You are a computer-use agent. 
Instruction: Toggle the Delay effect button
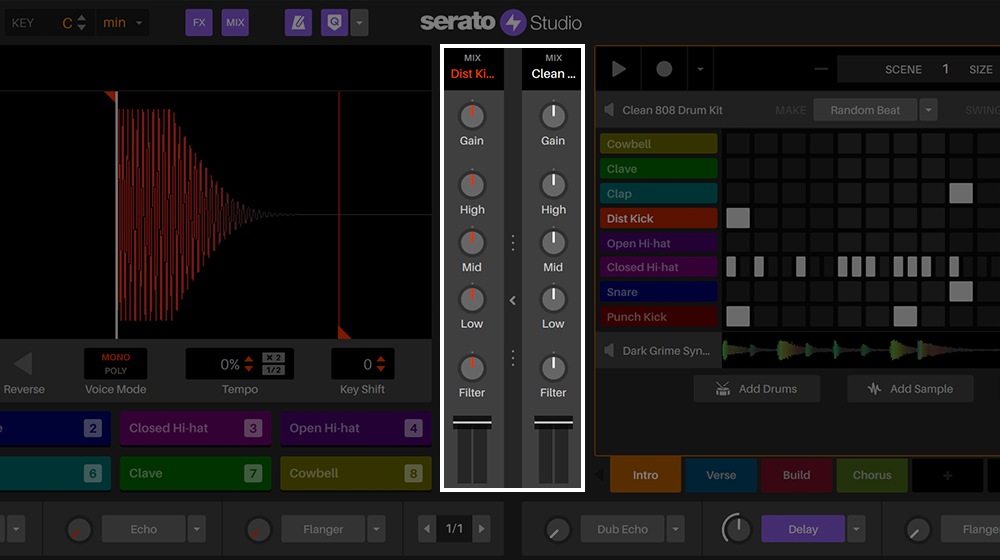803,529
